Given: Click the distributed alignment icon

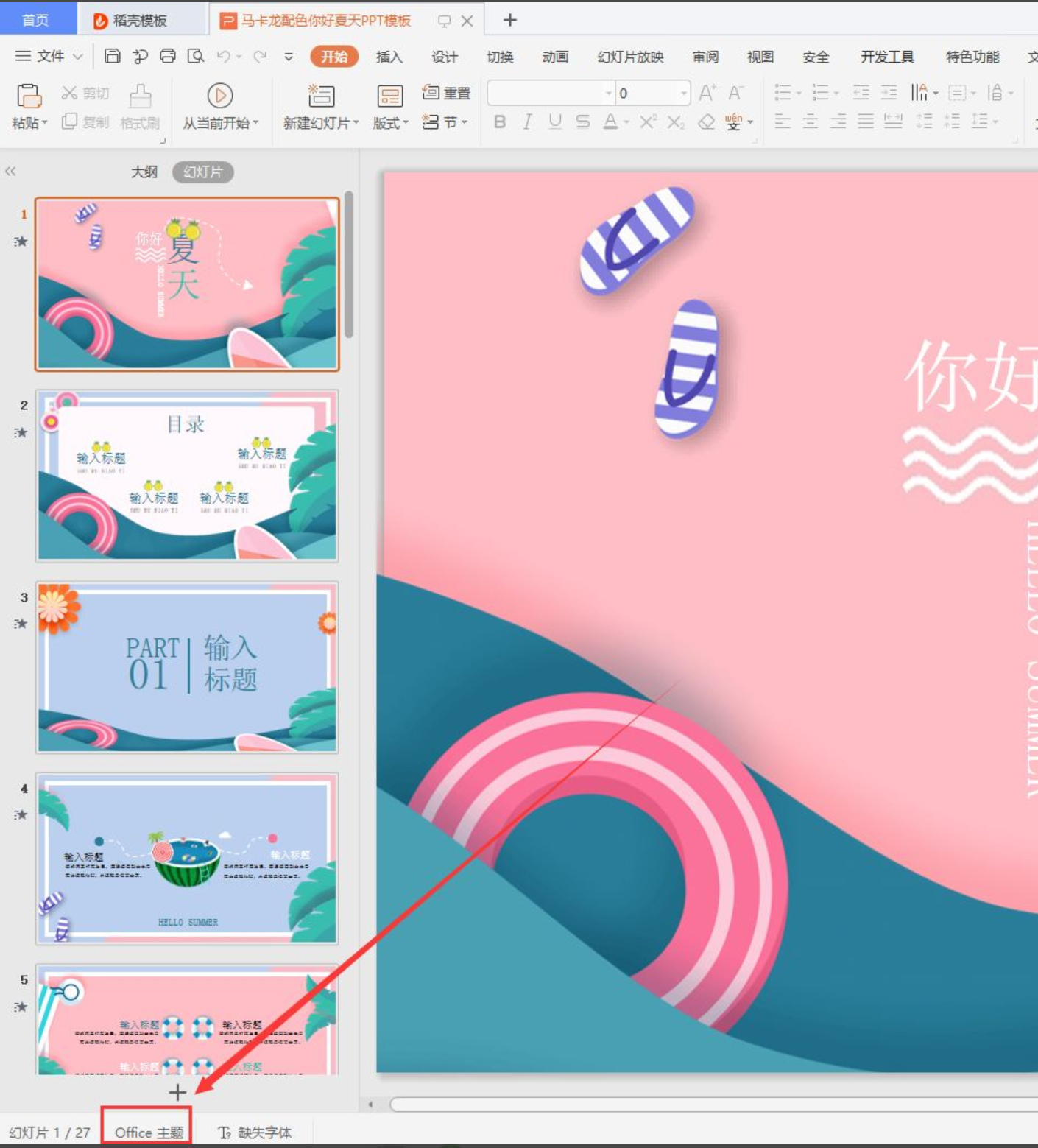Looking at the screenshot, I should (893, 122).
